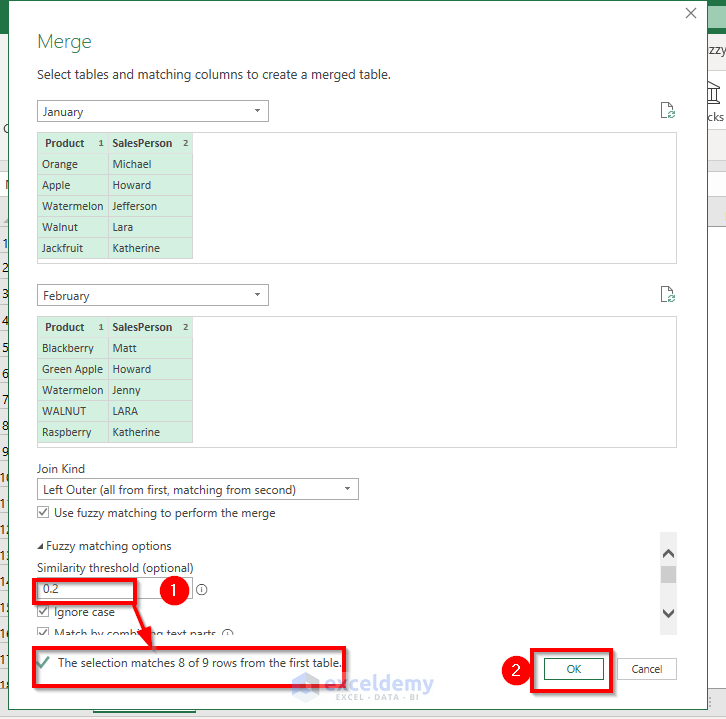726x719 pixels.
Task: Click the scroll down arrow in fuzzy options
Action: 668,613
